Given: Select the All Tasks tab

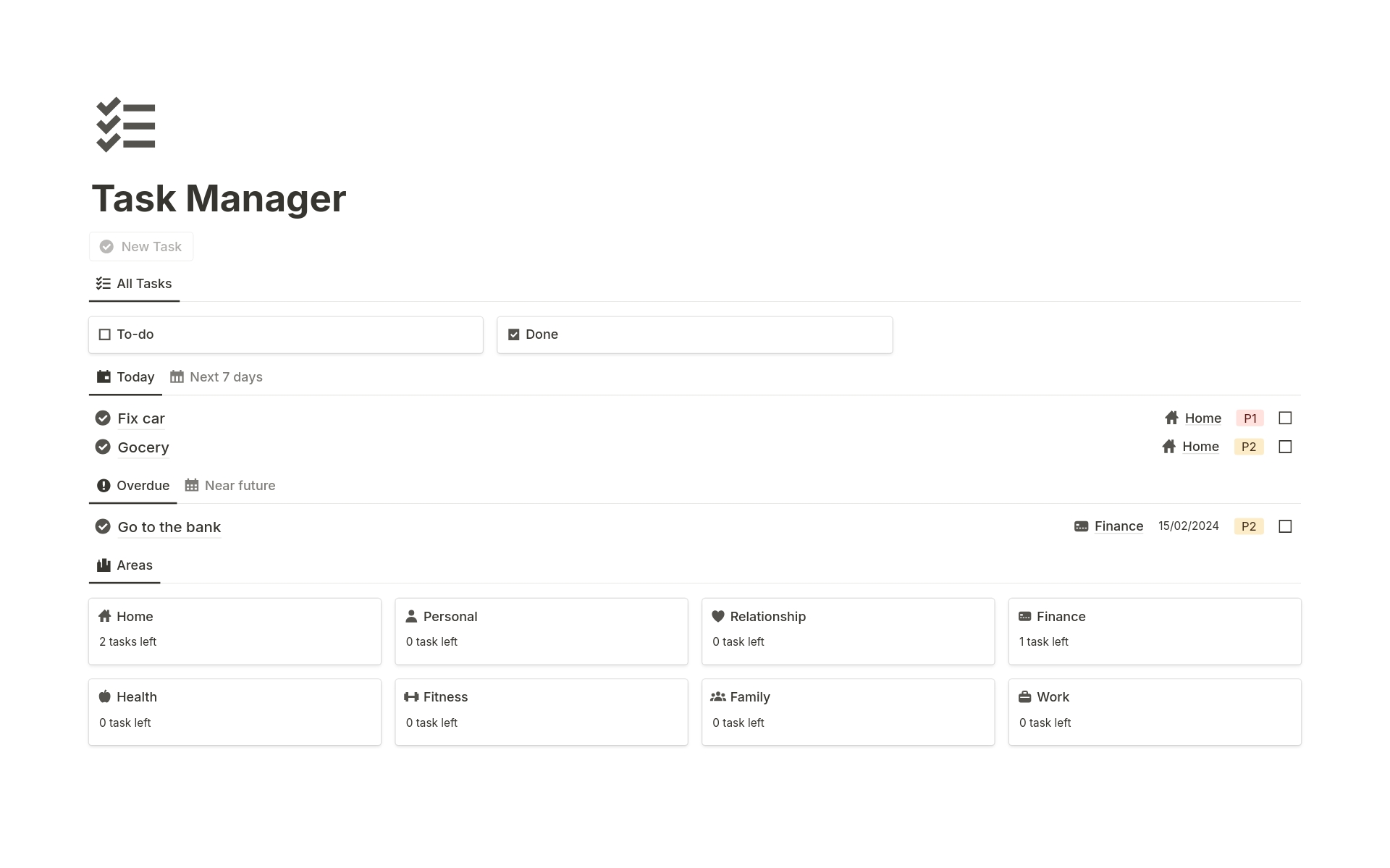Looking at the screenshot, I should [134, 283].
